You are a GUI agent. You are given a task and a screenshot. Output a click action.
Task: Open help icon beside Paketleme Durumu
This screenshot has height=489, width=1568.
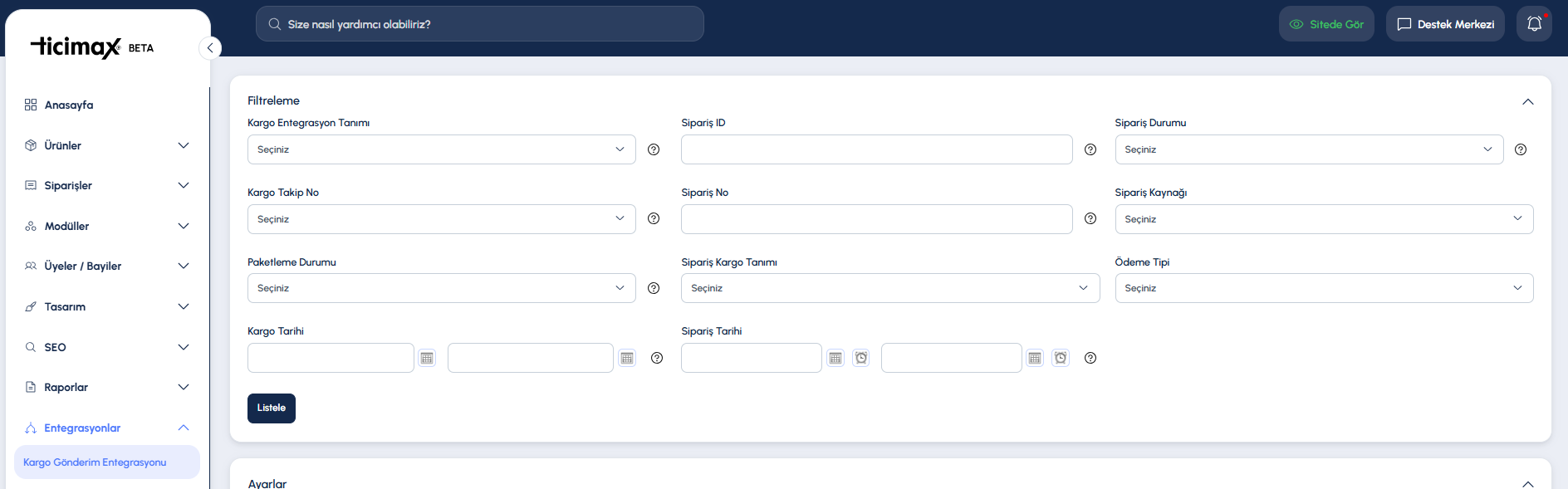[x=654, y=288]
